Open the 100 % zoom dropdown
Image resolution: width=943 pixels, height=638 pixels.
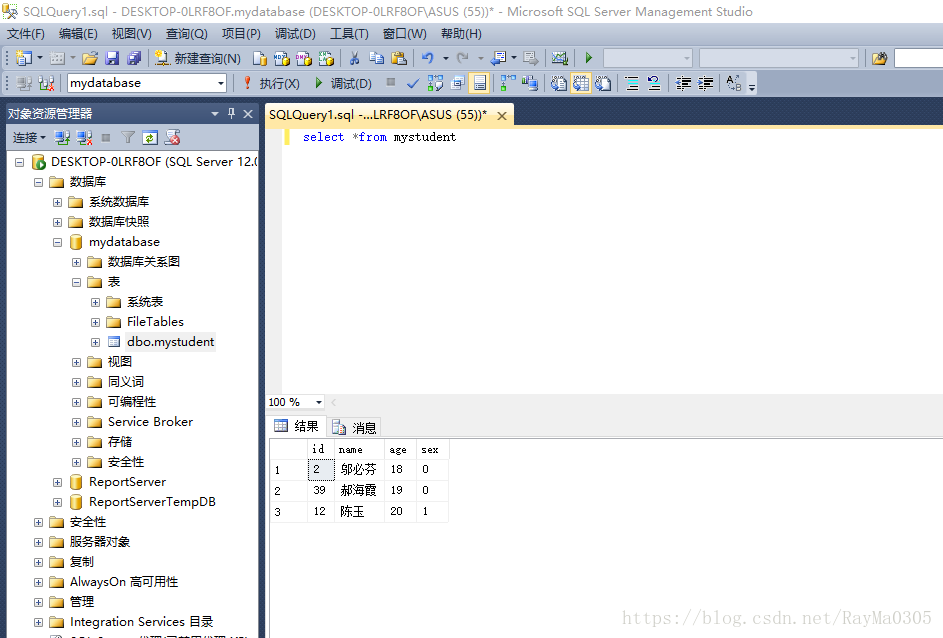pos(319,402)
